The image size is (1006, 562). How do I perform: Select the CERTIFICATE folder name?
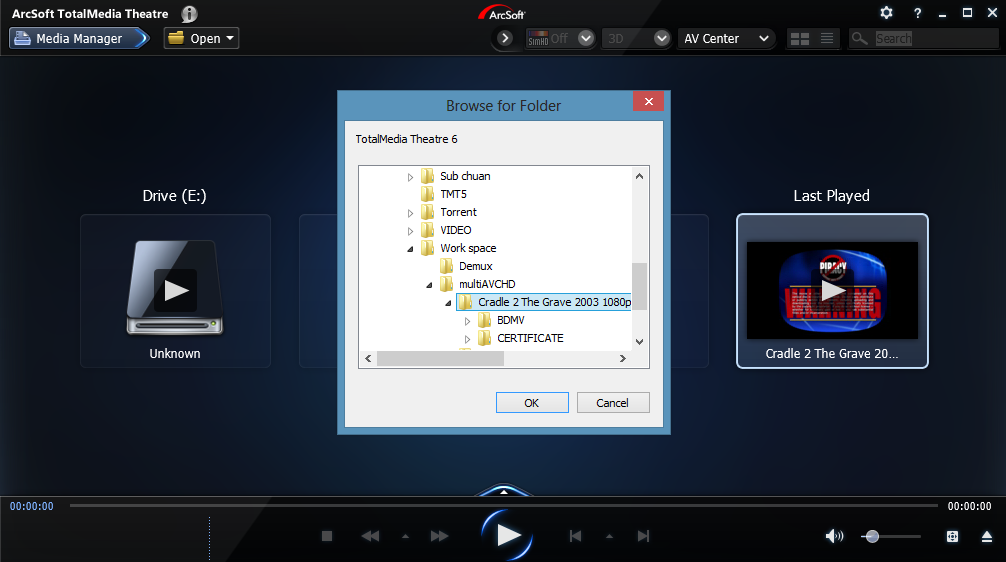tap(530, 337)
